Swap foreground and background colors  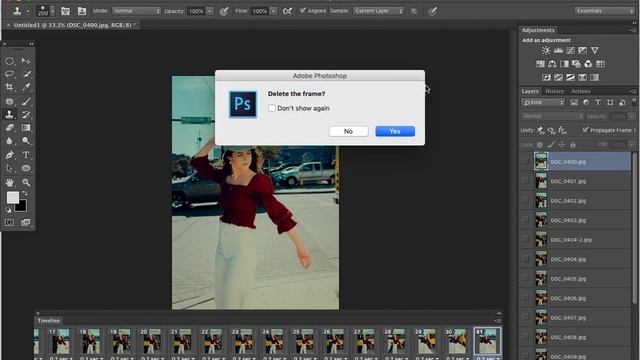pos(25,193)
